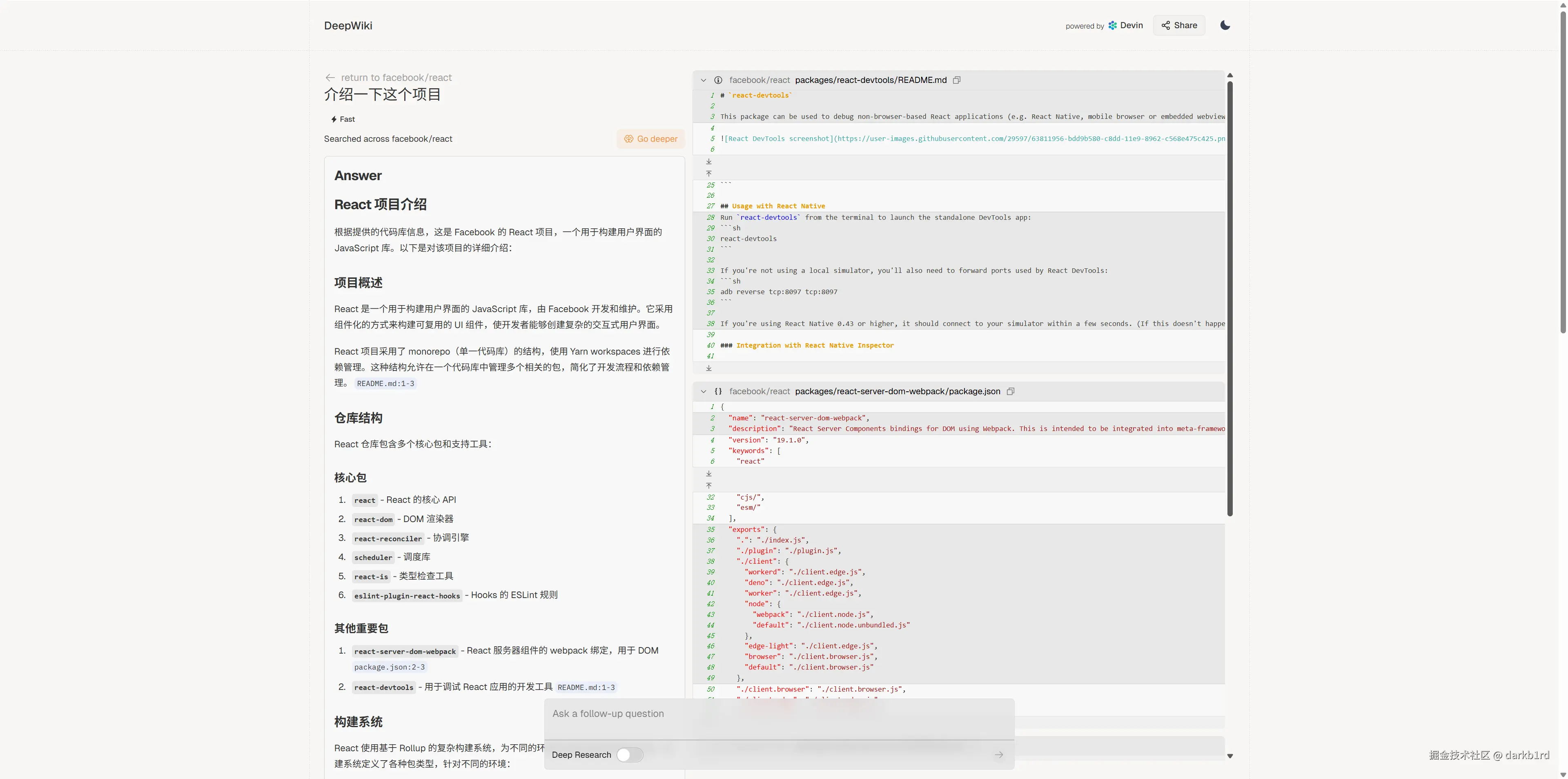1568x779 pixels.
Task: Toggle dark mode moon icon
Action: coord(1225,25)
